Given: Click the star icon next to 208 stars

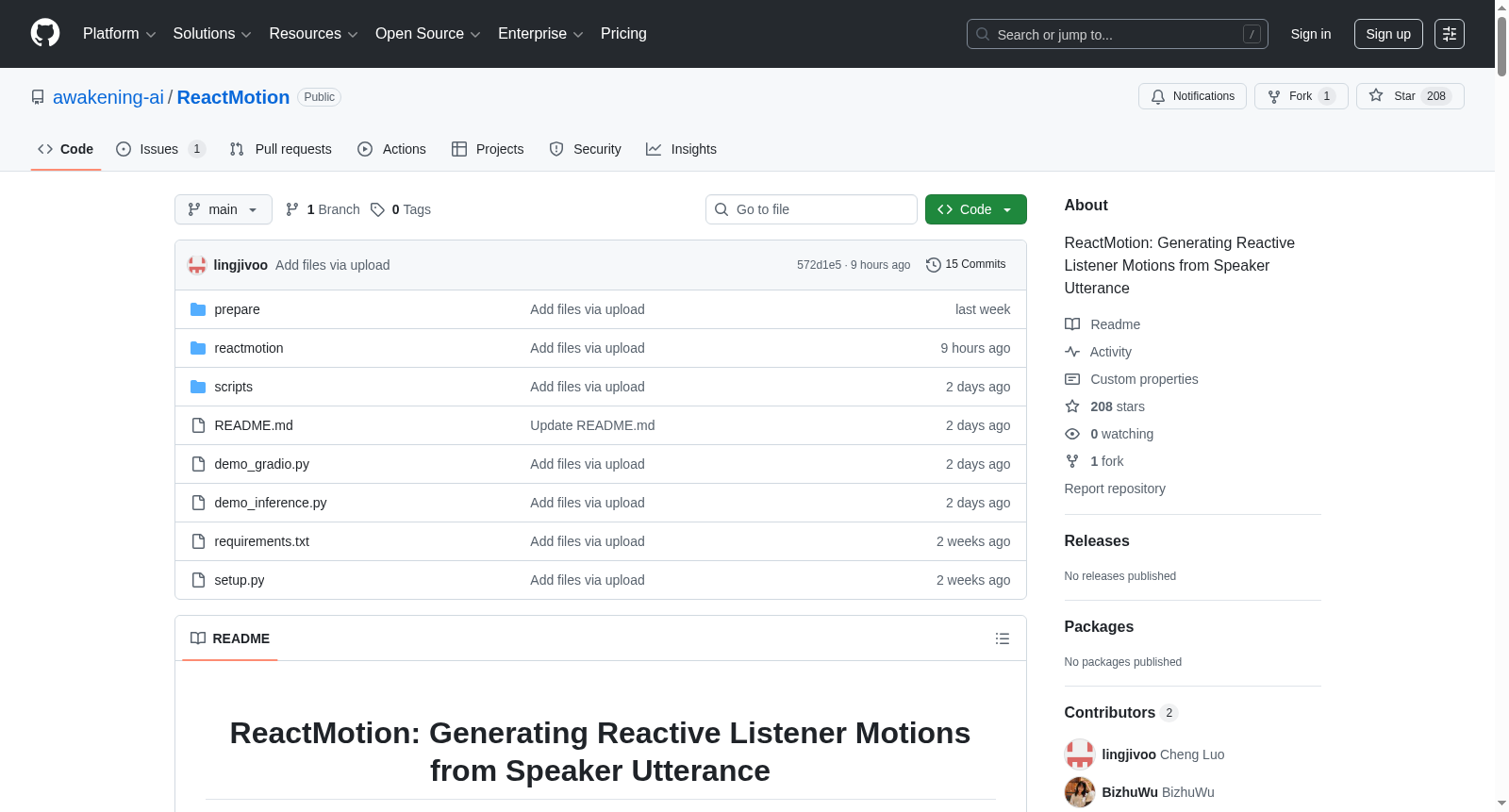Looking at the screenshot, I should pyautogui.click(x=1072, y=406).
